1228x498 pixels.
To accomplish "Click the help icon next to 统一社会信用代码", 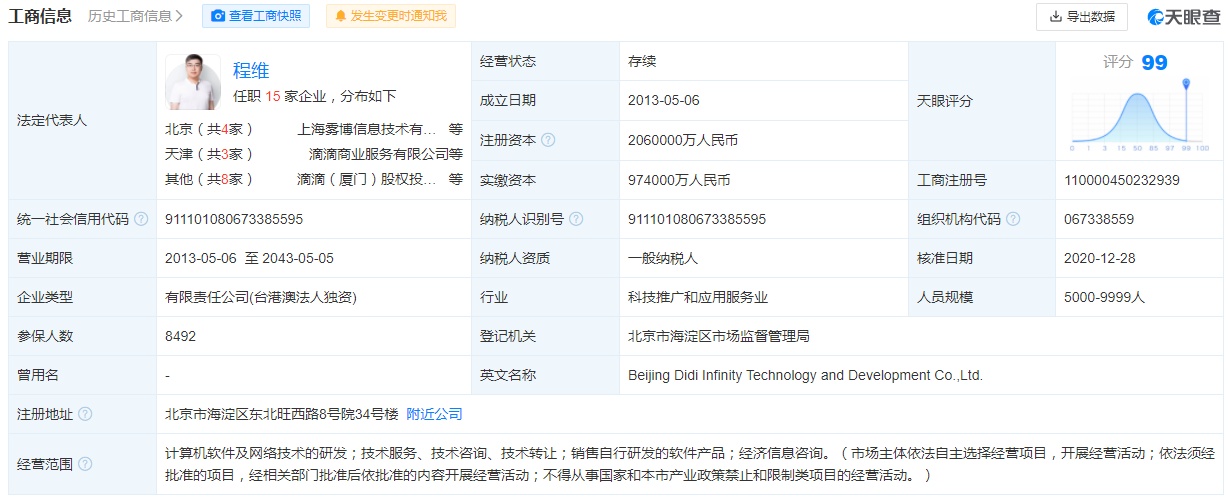I will click(141, 219).
